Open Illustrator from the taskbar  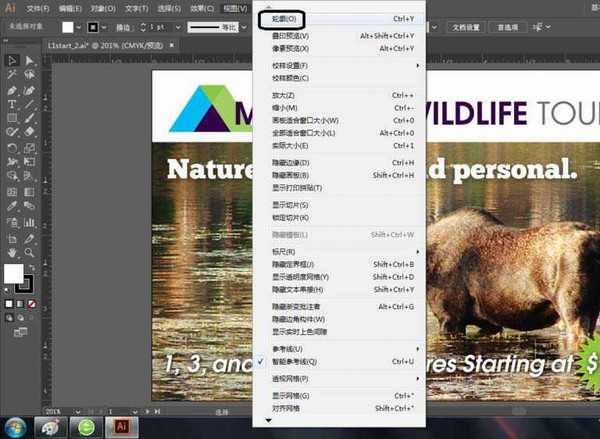122,428
